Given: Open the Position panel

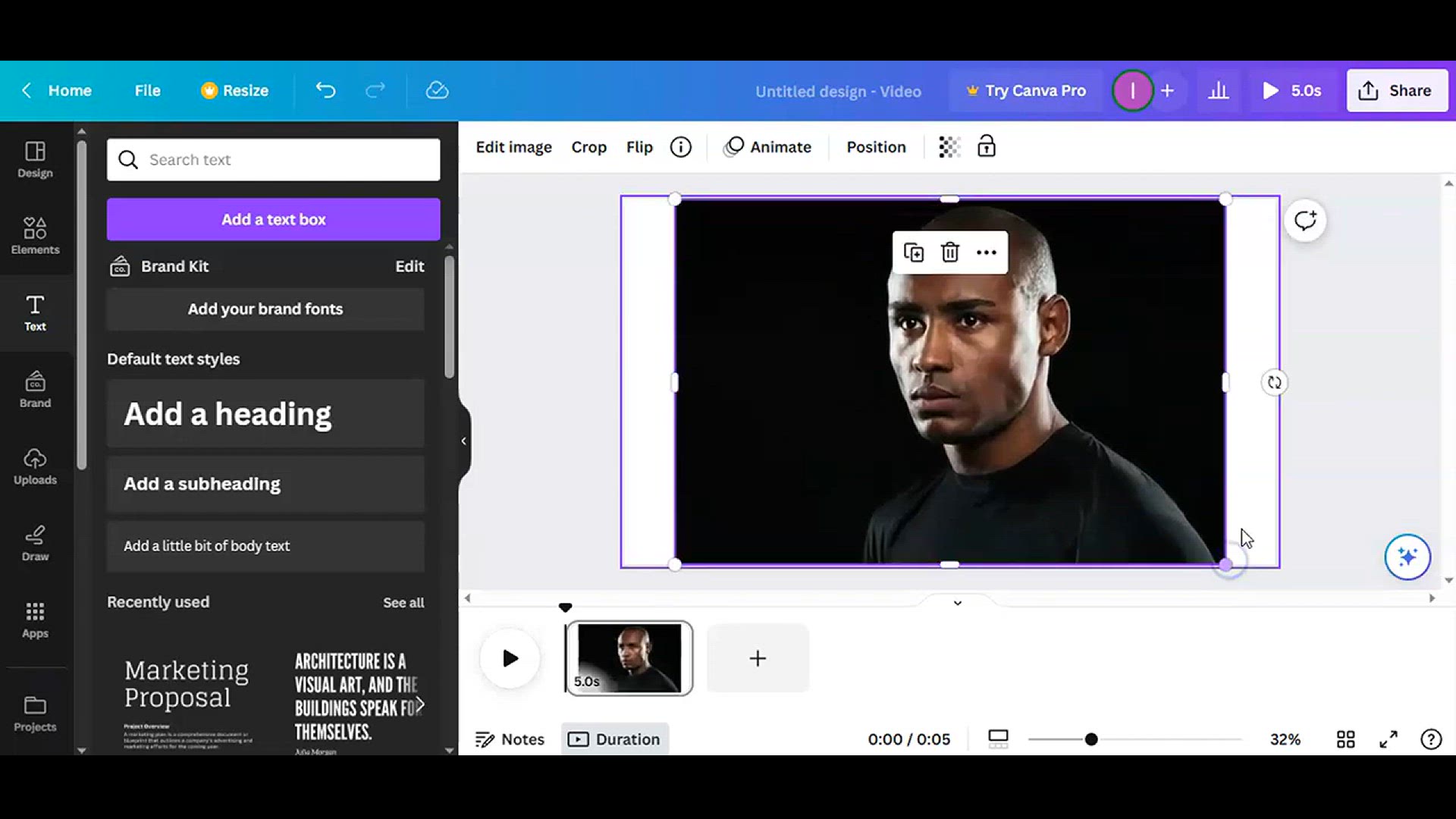Looking at the screenshot, I should [x=876, y=147].
